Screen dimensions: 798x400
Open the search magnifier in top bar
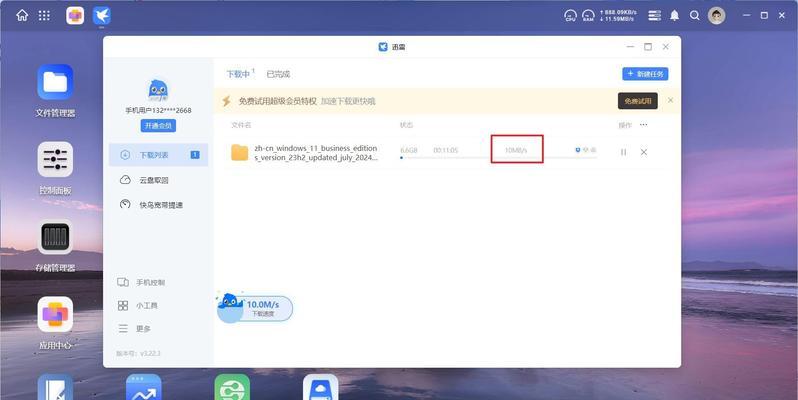[695, 16]
